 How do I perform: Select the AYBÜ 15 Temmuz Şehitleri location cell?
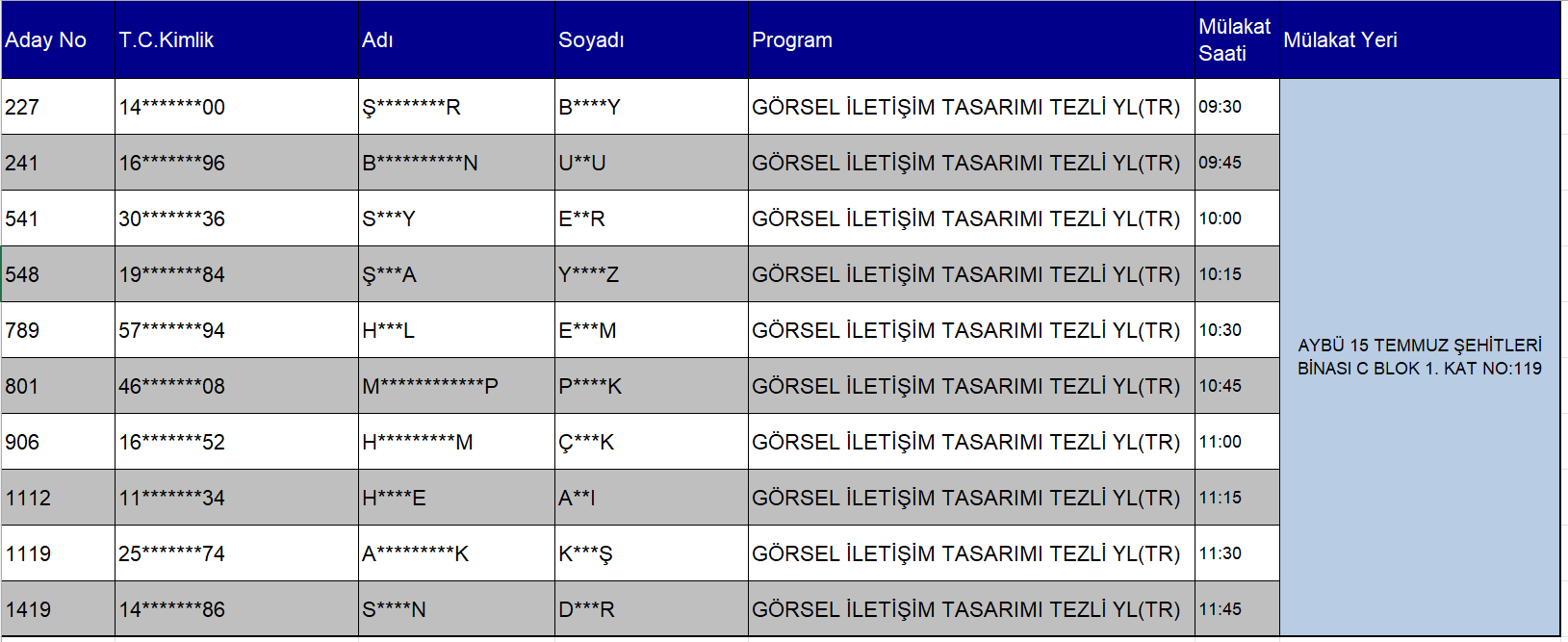[1419, 357]
